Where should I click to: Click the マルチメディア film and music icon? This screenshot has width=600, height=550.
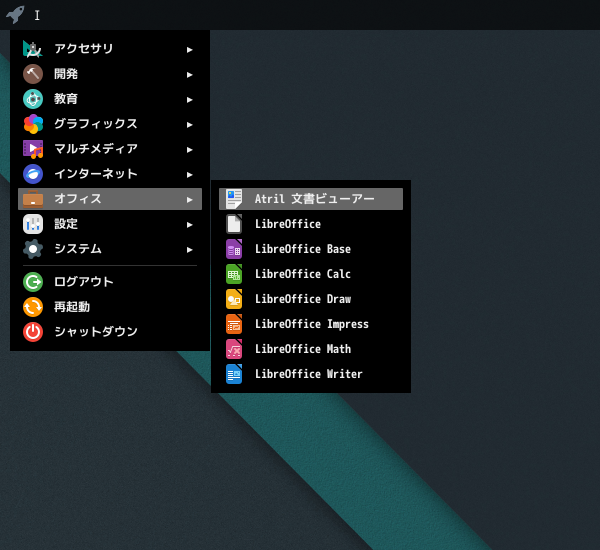tap(33, 149)
